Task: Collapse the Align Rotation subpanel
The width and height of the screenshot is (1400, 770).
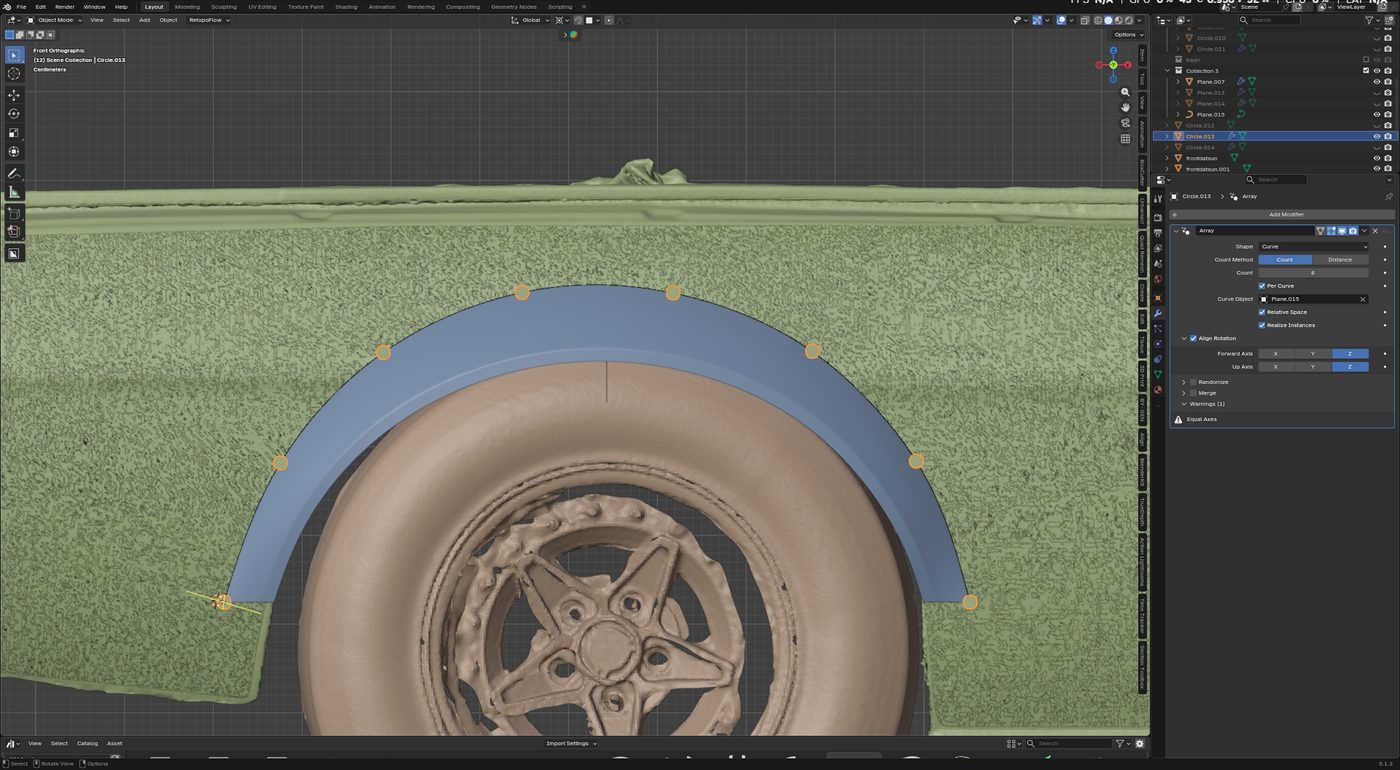Action: coord(1184,338)
